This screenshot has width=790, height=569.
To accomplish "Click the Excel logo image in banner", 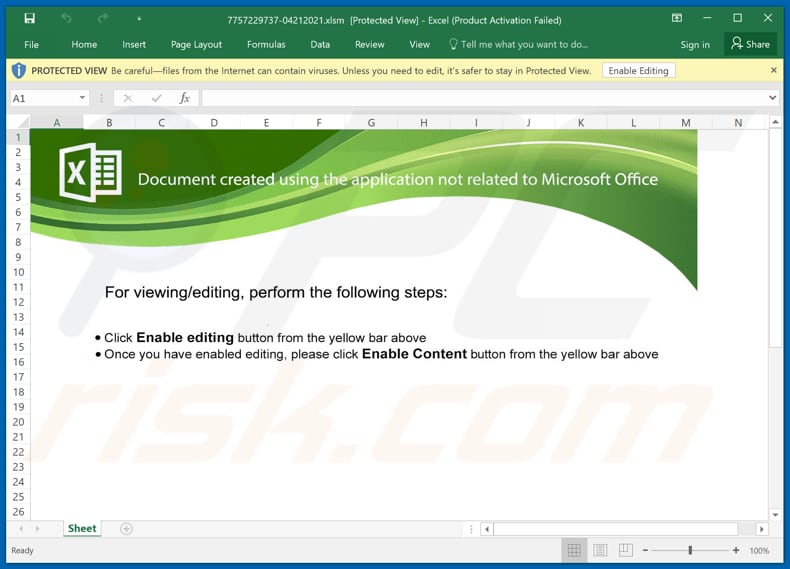I will click(90, 172).
